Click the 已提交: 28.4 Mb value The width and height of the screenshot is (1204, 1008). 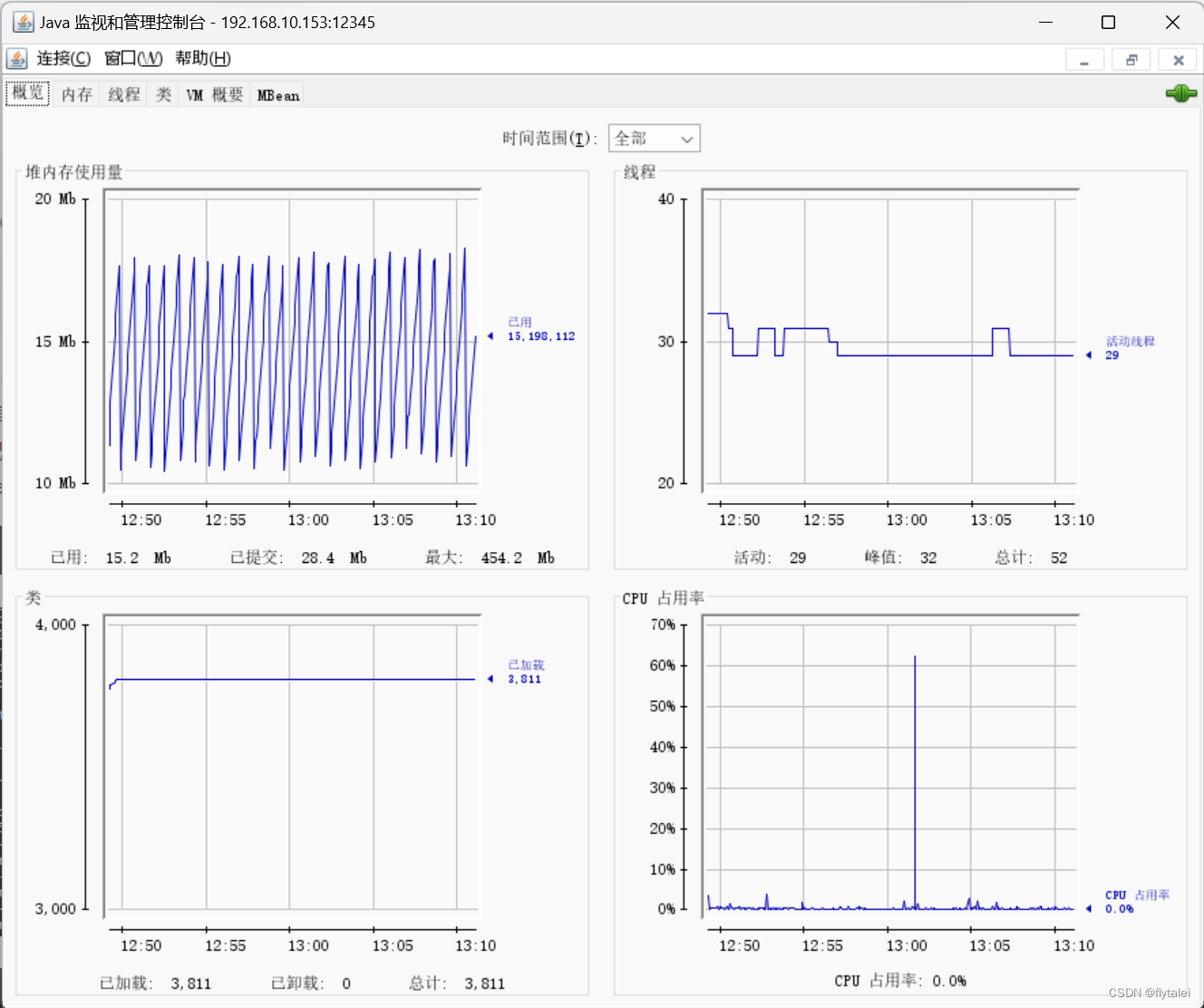click(x=298, y=557)
